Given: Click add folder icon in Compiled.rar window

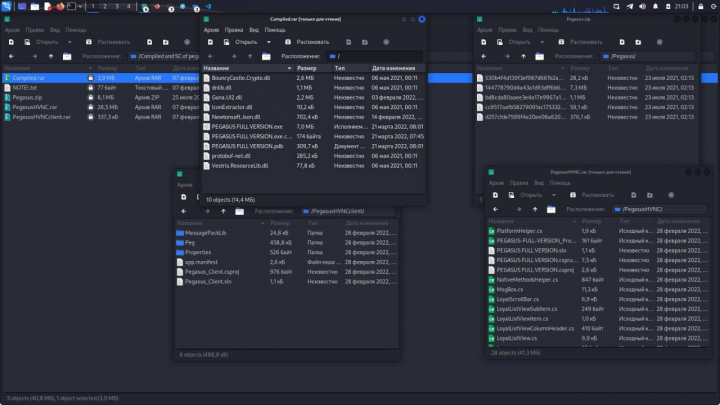Looking at the screenshot, I should [x=365, y=42].
